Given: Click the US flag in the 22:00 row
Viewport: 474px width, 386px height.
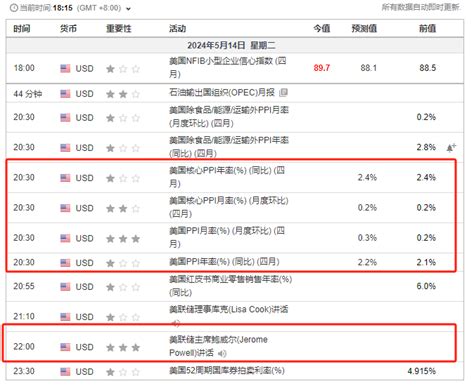Looking at the screenshot, I should 65,347.
